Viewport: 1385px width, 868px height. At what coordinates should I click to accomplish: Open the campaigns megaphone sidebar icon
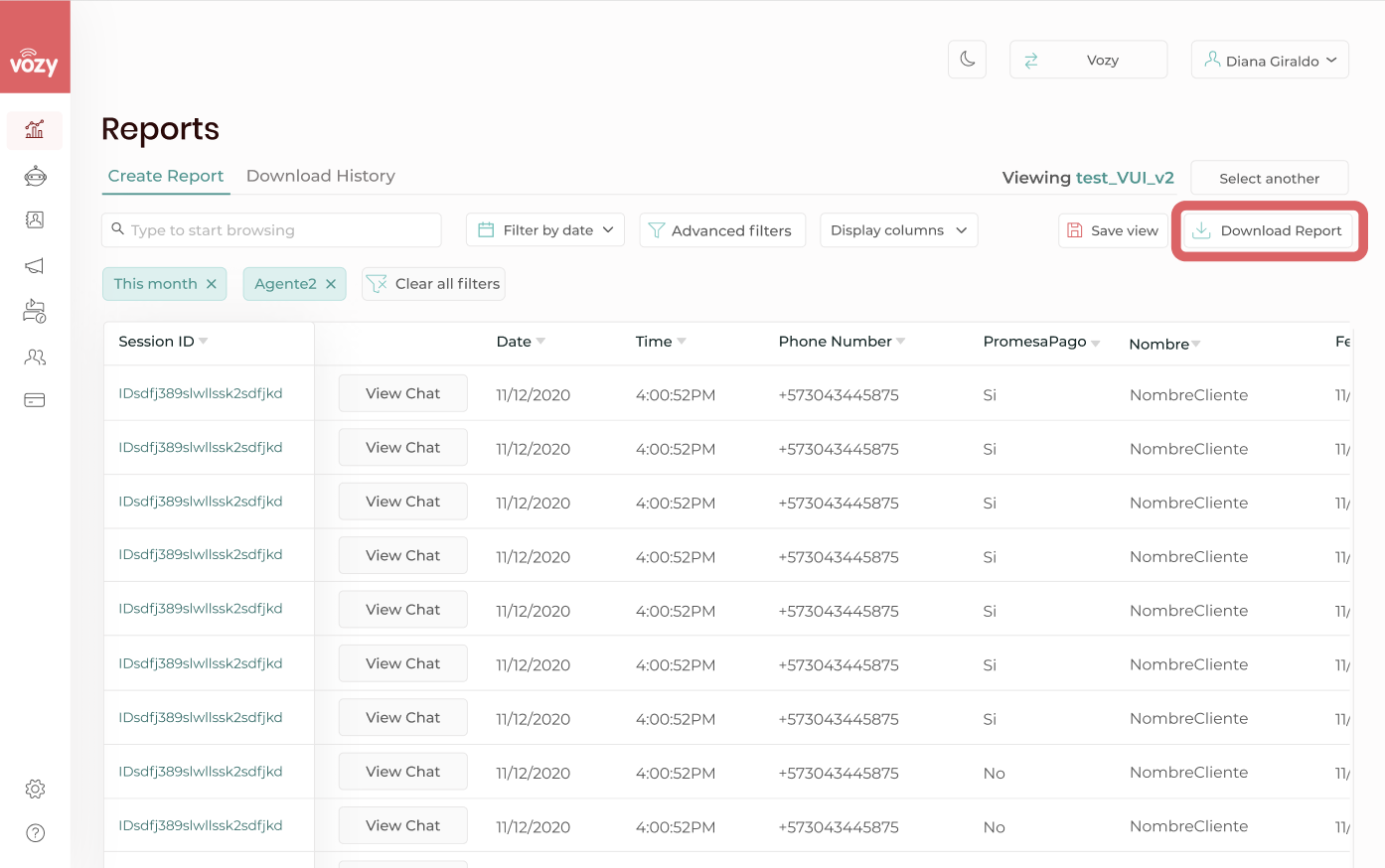point(35,266)
